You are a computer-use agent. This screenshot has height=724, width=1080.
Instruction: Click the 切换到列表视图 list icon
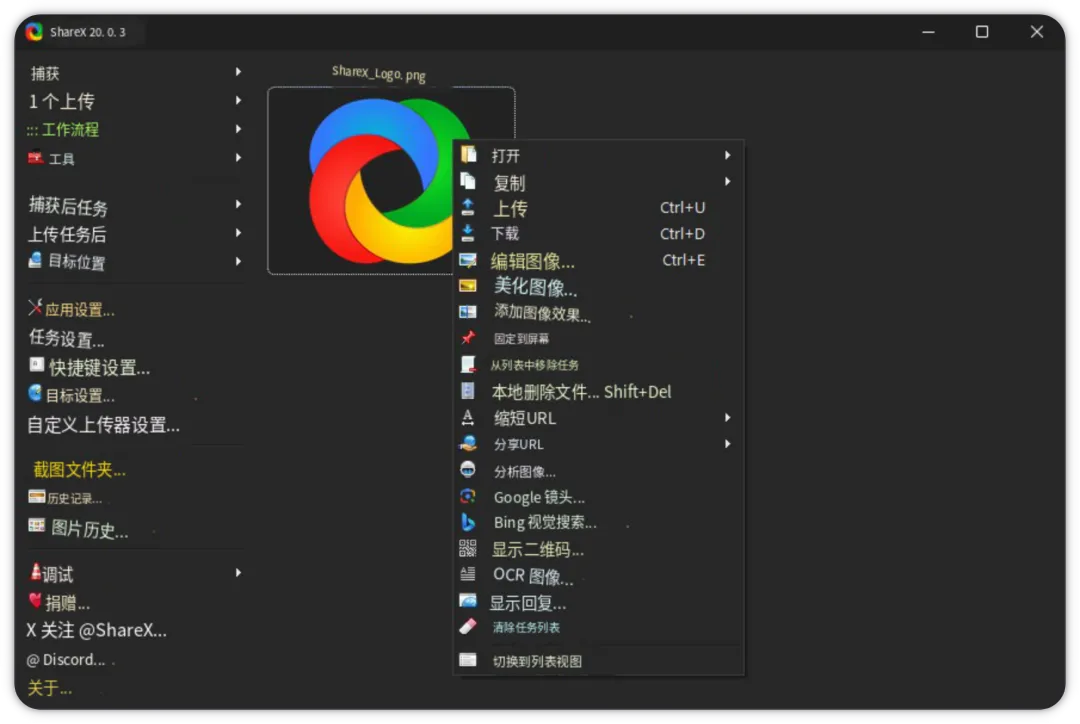[468, 660]
